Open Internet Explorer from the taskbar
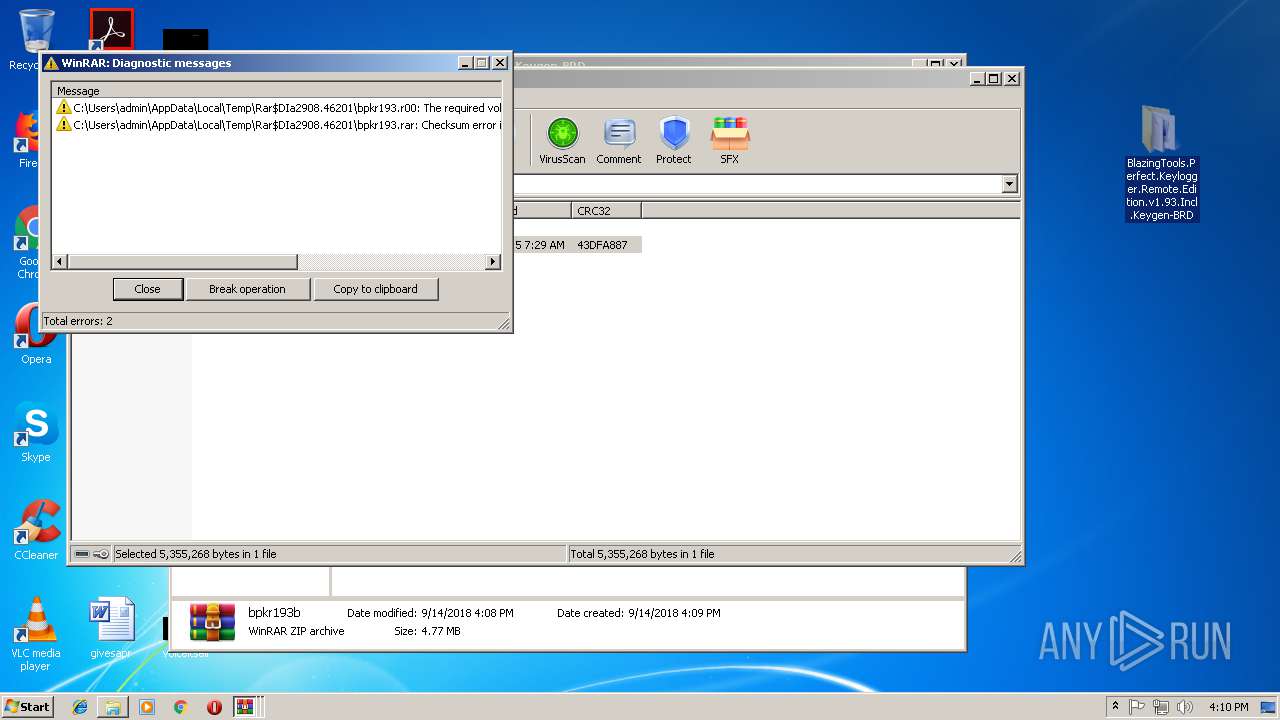This screenshot has width=1280, height=720. point(80,707)
